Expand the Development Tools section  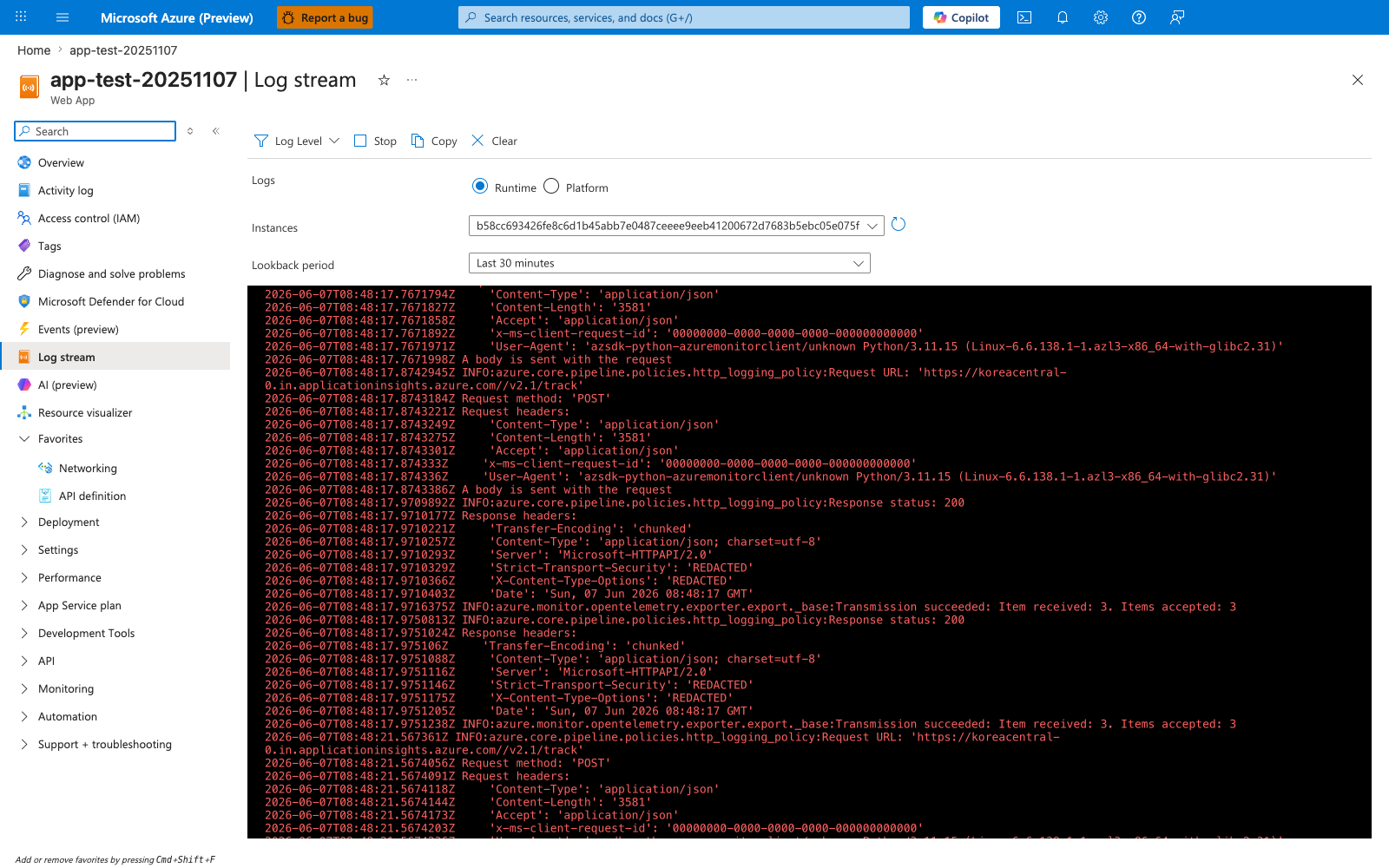(24, 633)
